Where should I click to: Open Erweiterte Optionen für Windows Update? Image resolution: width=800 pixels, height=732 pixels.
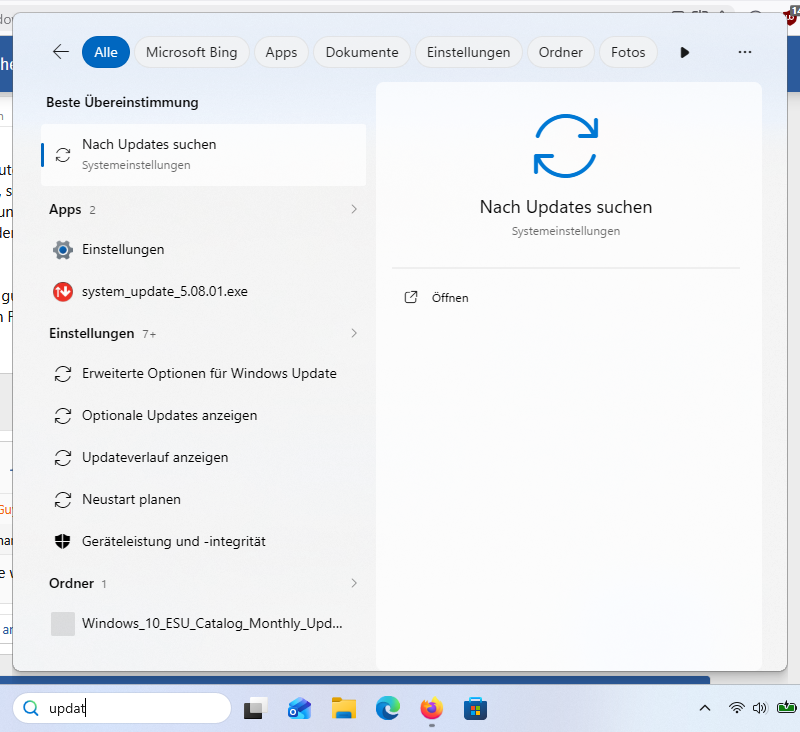pos(204,373)
